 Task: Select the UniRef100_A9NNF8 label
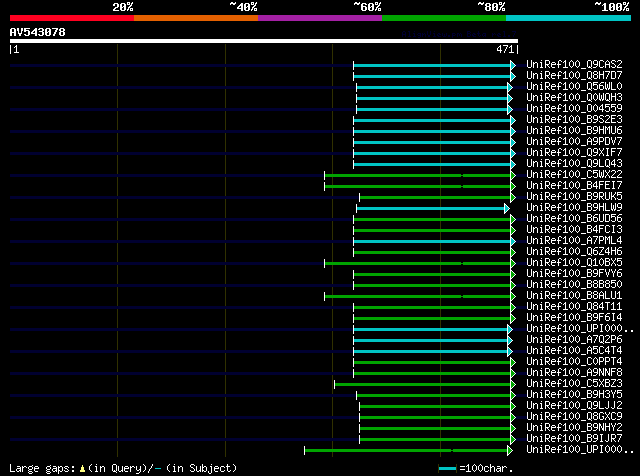pyautogui.click(x=574, y=373)
